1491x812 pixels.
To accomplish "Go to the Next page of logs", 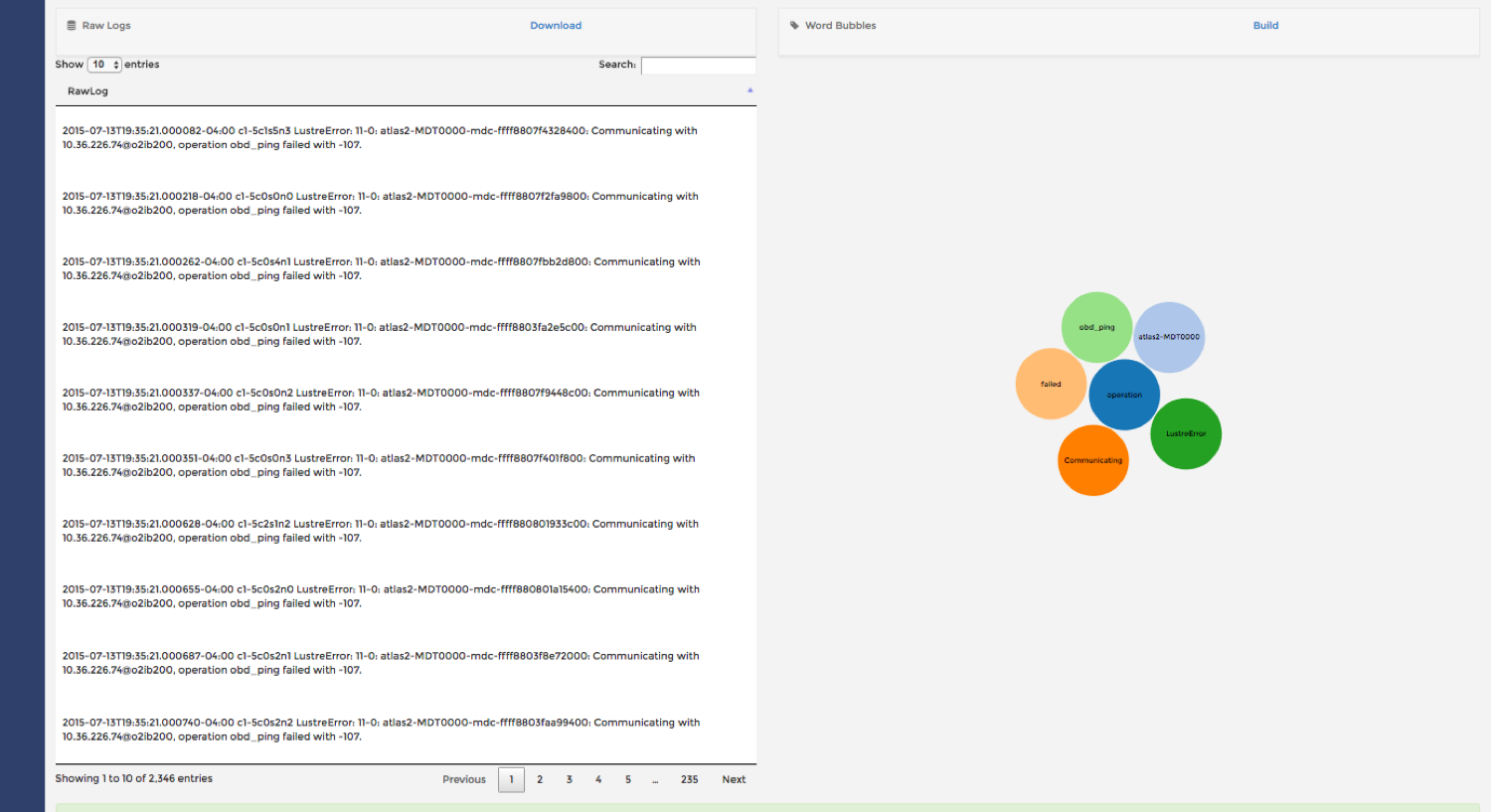I will coord(734,779).
